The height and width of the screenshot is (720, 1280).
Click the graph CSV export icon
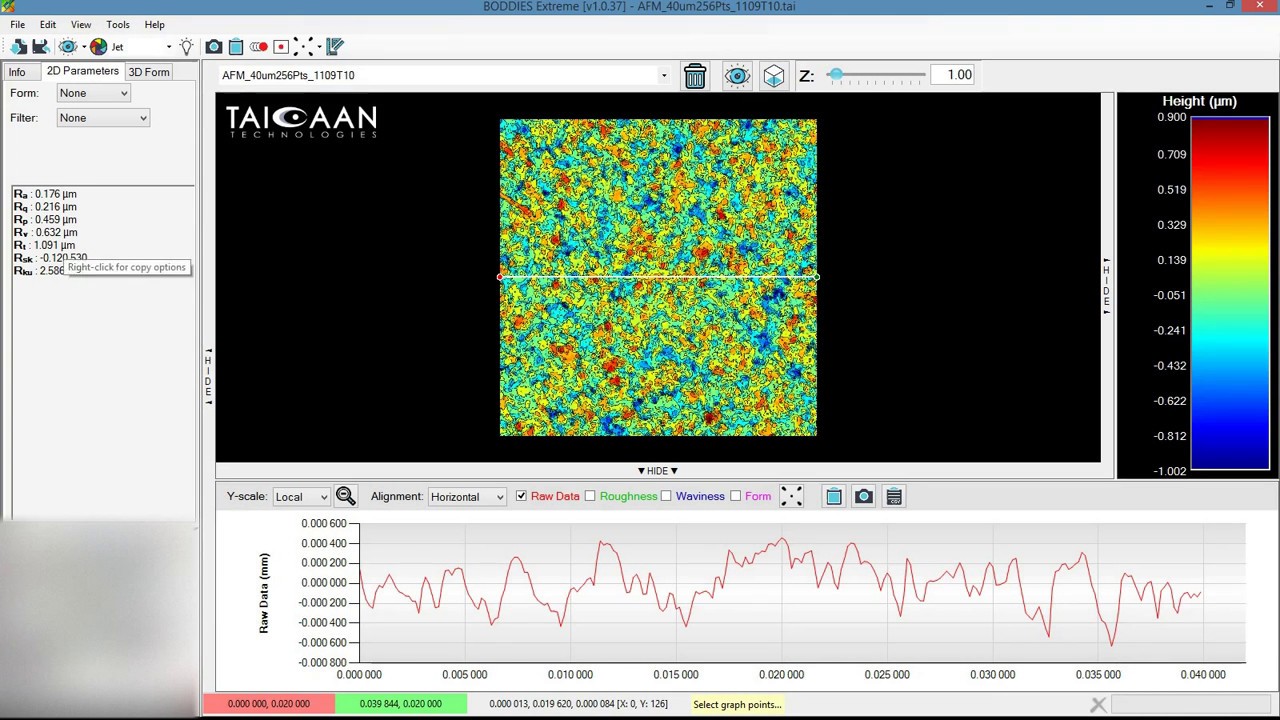pyautogui.click(x=894, y=496)
